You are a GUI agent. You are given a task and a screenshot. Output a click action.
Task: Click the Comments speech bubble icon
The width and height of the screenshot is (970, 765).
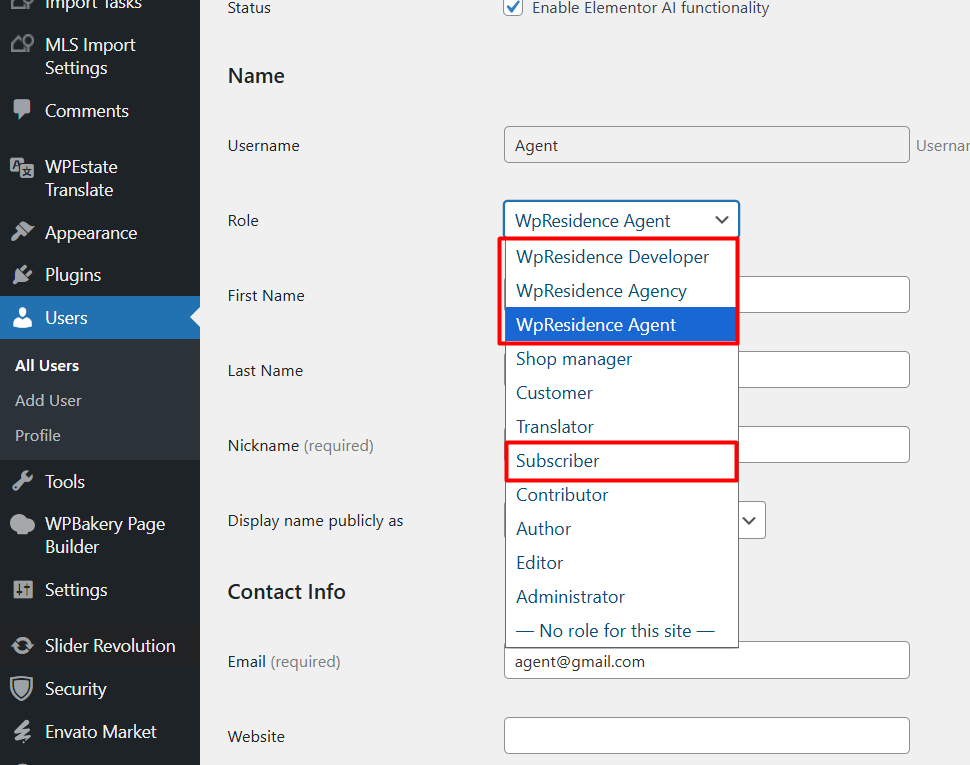pos(22,109)
